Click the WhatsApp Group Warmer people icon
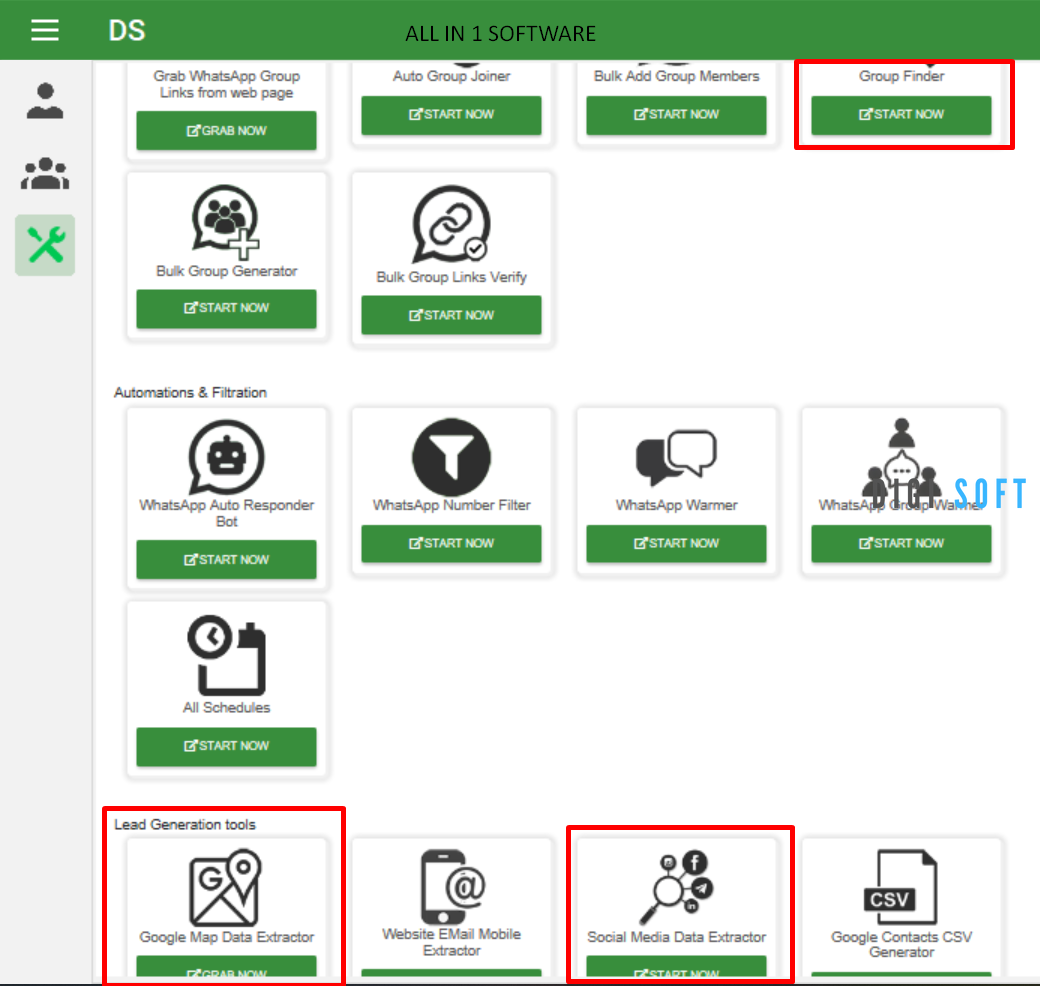1040x986 pixels. (901, 459)
